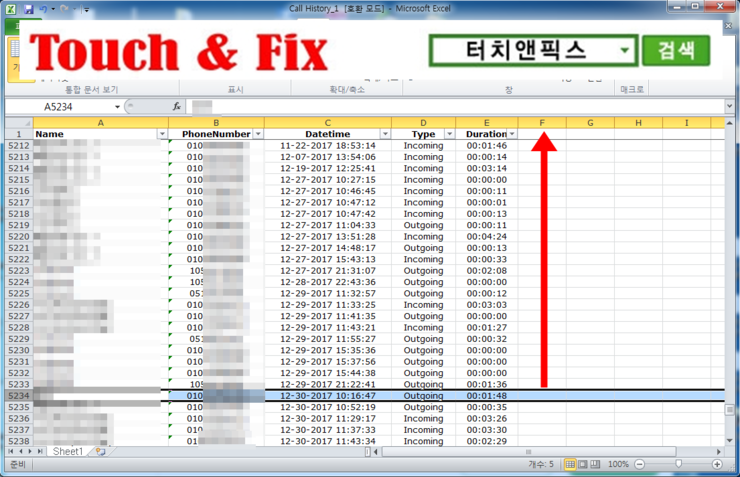Open the Duration column filter dropdown

coord(512,134)
